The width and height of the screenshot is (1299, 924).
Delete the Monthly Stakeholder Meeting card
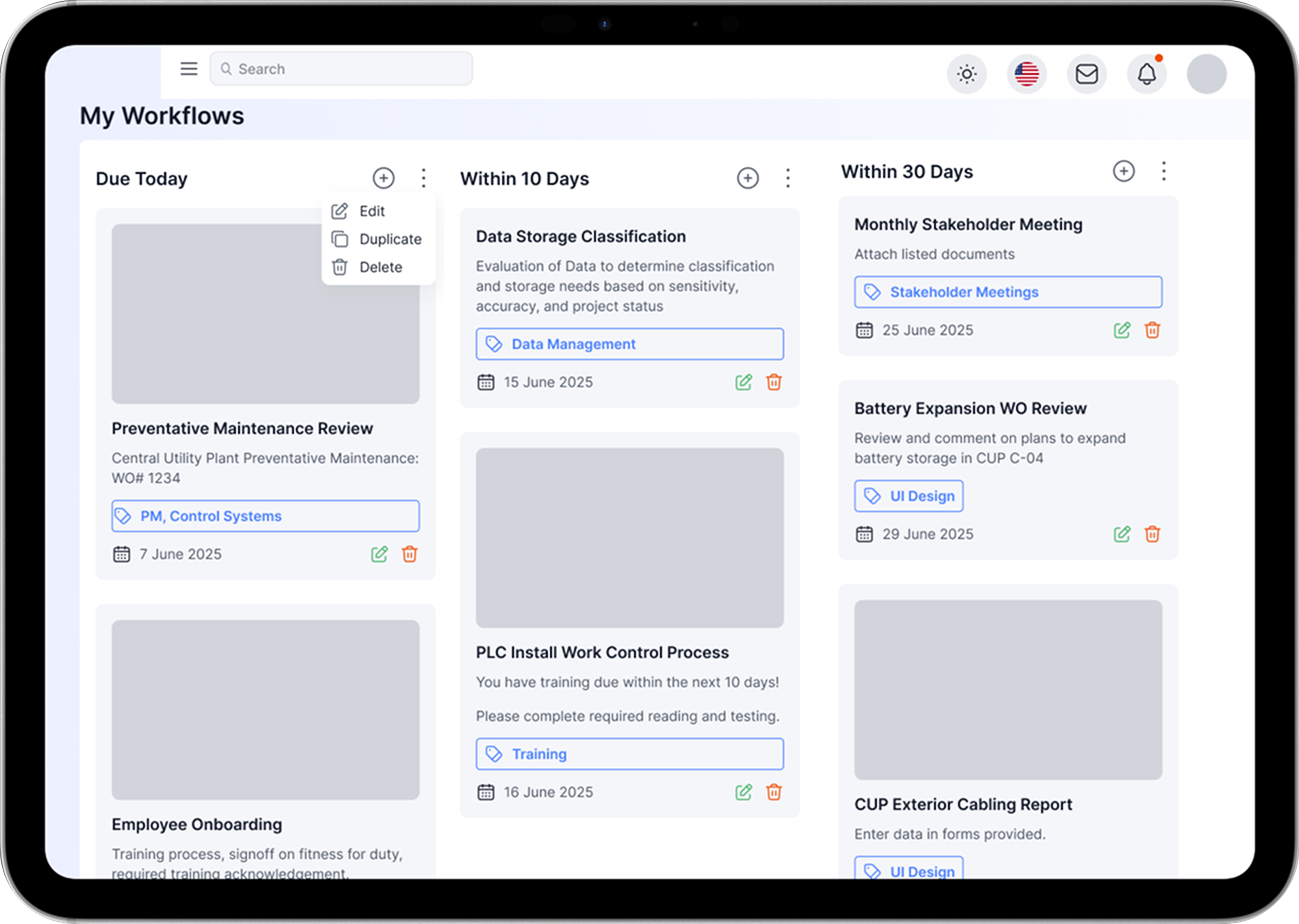pos(1152,330)
